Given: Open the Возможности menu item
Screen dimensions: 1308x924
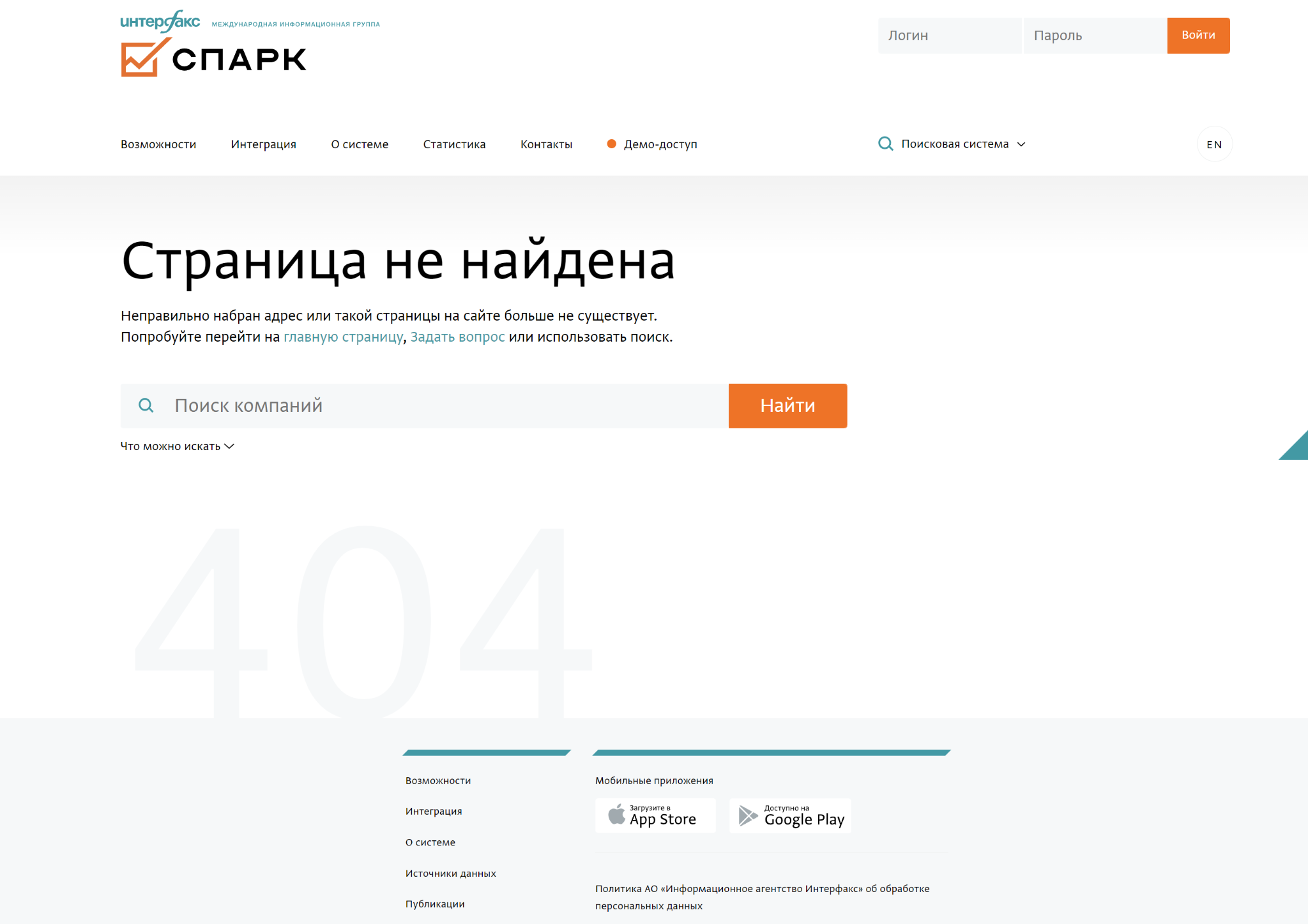Looking at the screenshot, I should [x=158, y=144].
